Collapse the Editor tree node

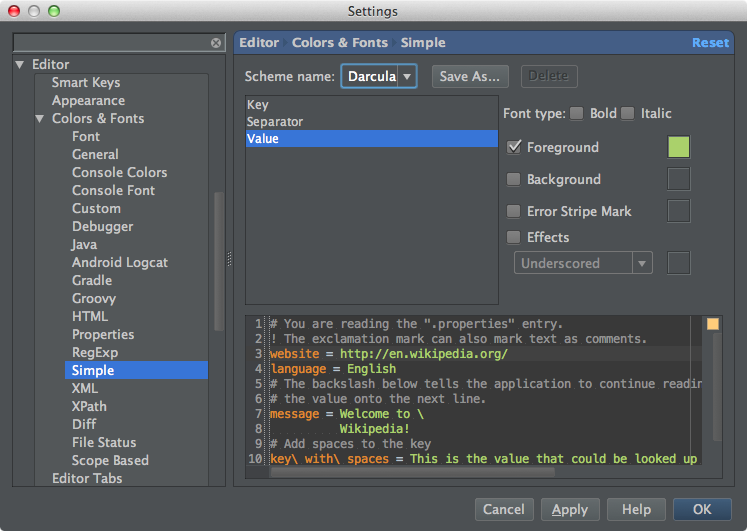tap(20, 64)
